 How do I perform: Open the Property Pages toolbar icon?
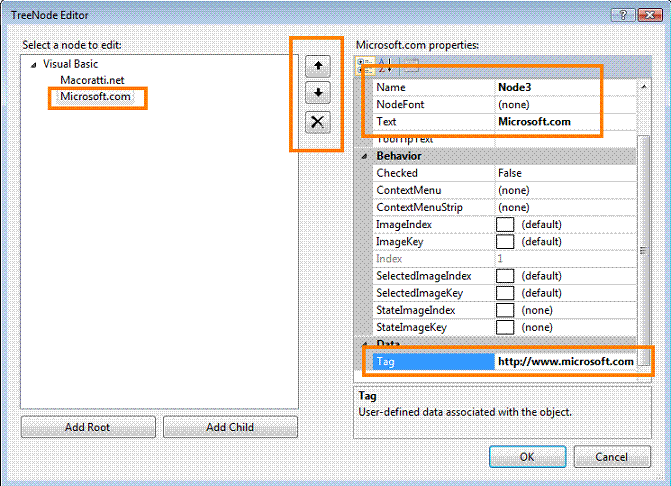click(x=411, y=66)
